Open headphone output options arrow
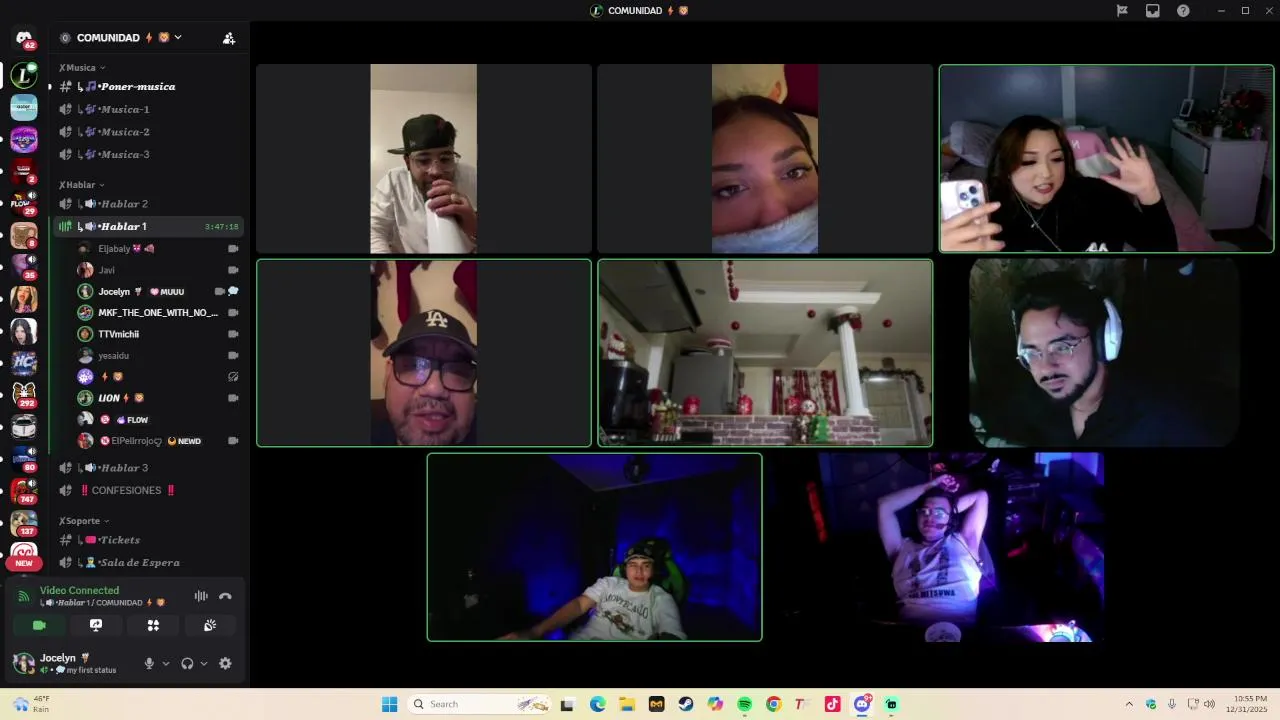The width and height of the screenshot is (1280, 720). click(x=204, y=663)
